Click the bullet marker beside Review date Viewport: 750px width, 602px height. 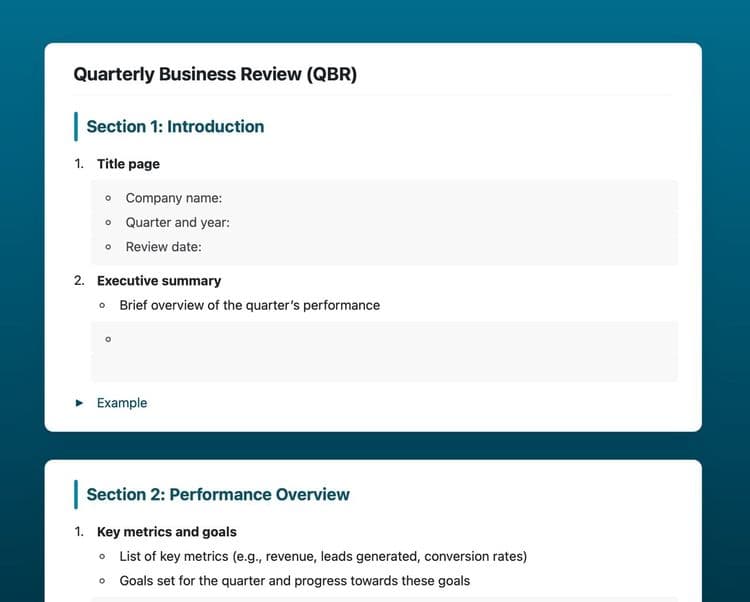coord(108,247)
